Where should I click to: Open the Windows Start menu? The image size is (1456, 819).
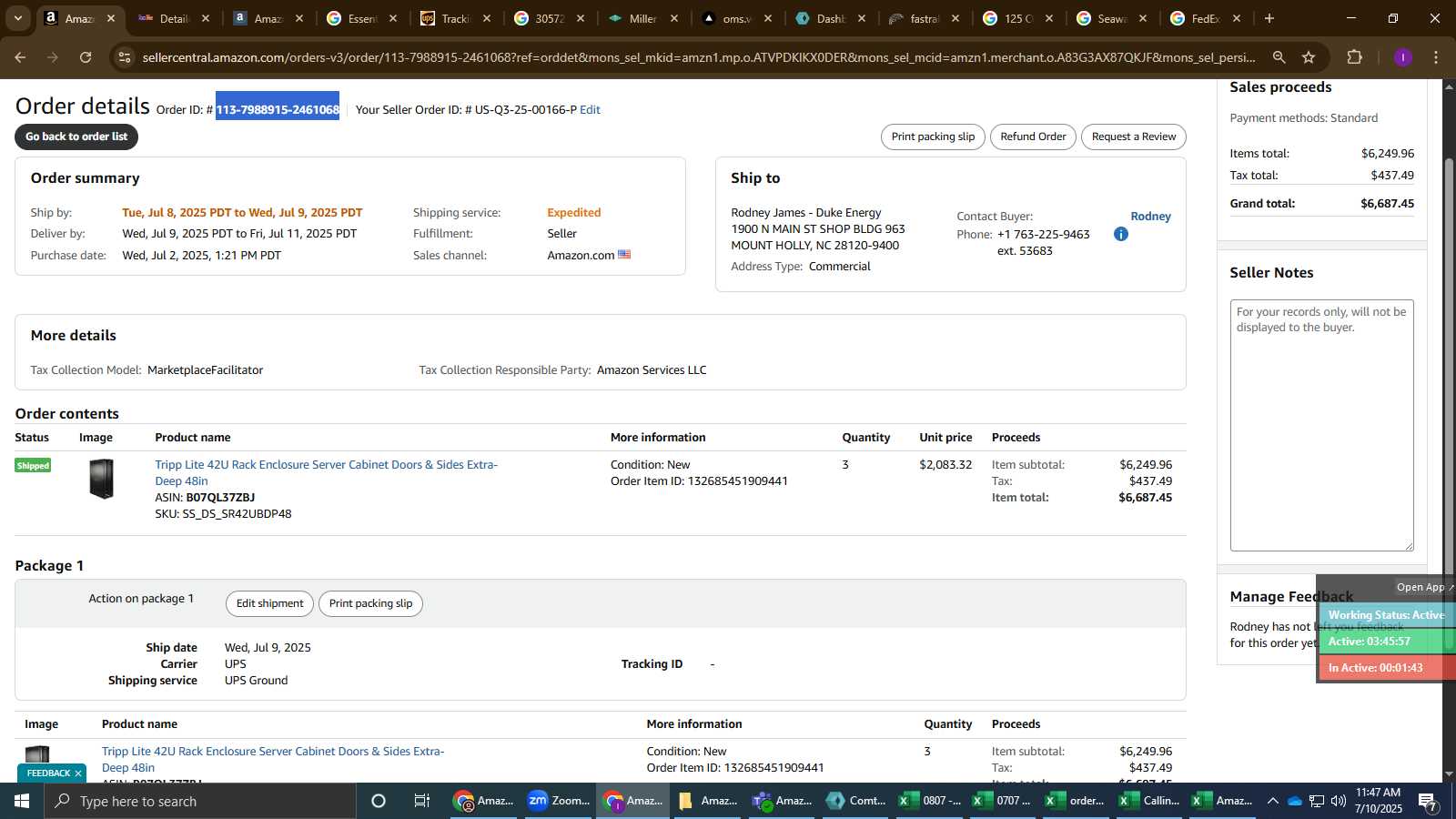[22, 801]
